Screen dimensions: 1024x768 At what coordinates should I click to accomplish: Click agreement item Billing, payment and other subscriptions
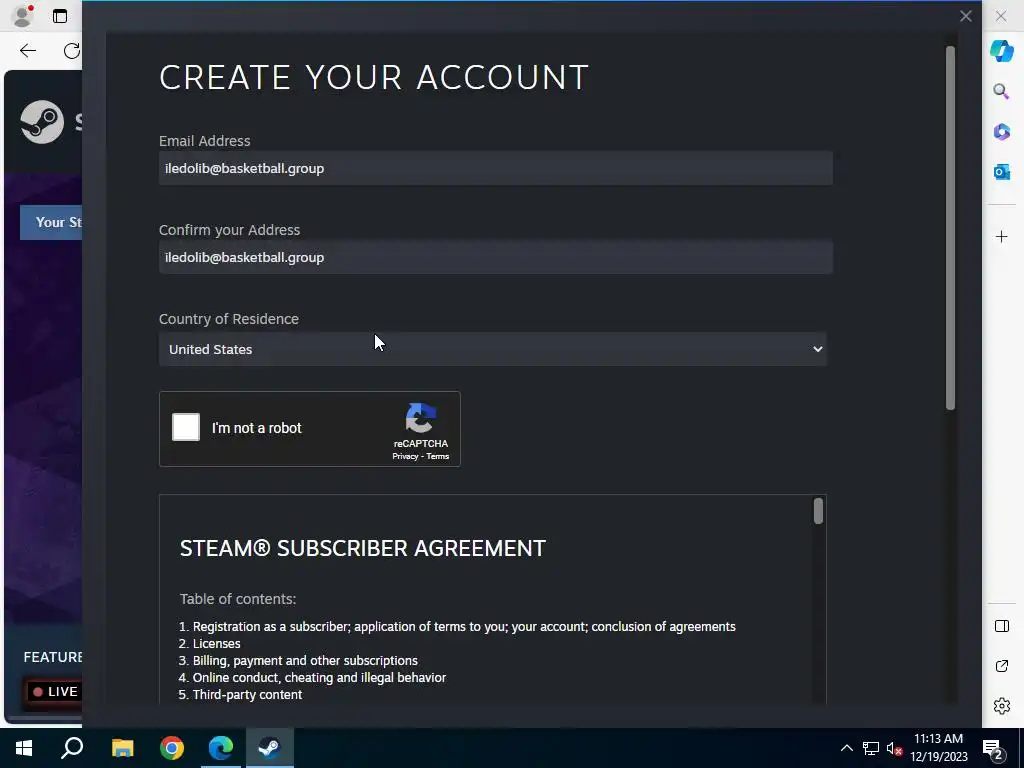[305, 660]
